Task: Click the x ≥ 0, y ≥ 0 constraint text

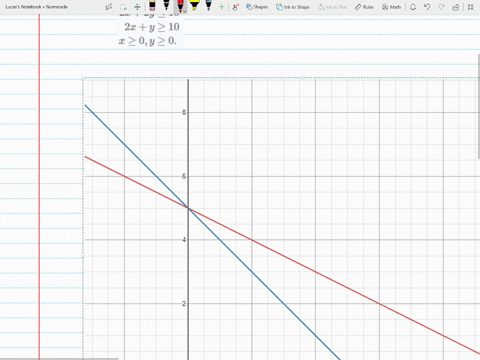Action: (147, 41)
